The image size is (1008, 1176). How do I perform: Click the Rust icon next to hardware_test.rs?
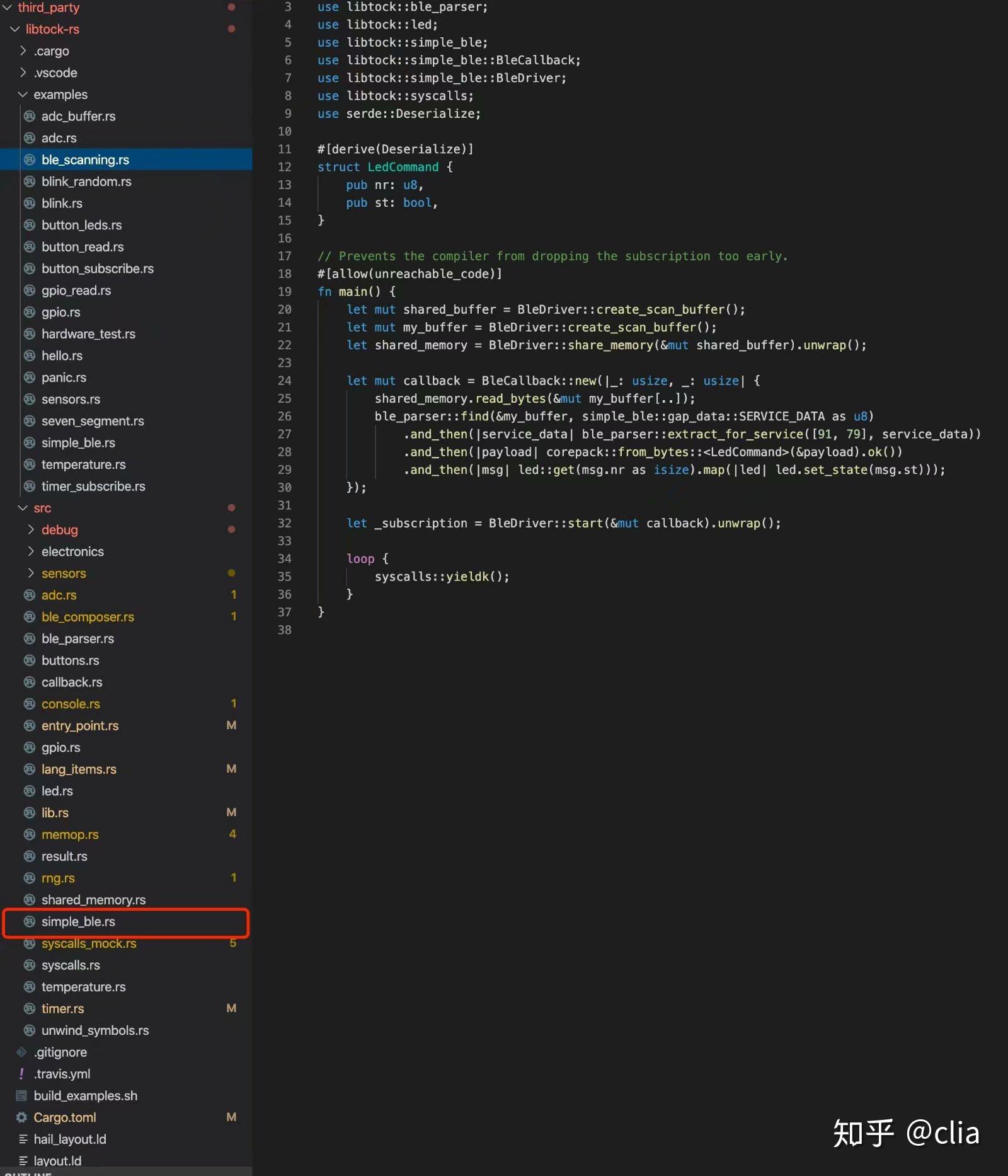tap(30, 334)
